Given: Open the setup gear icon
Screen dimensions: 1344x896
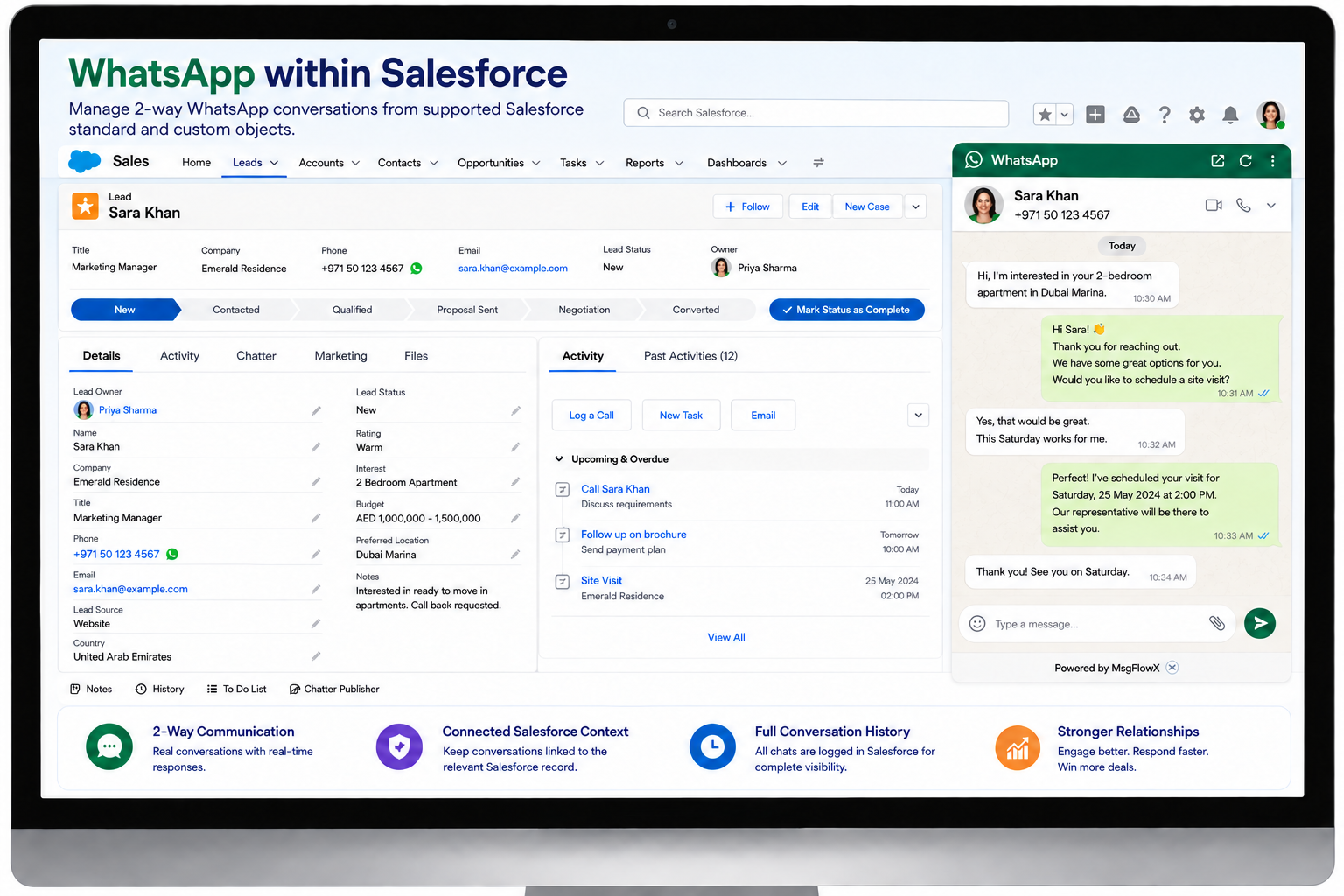Looking at the screenshot, I should pos(1197,115).
